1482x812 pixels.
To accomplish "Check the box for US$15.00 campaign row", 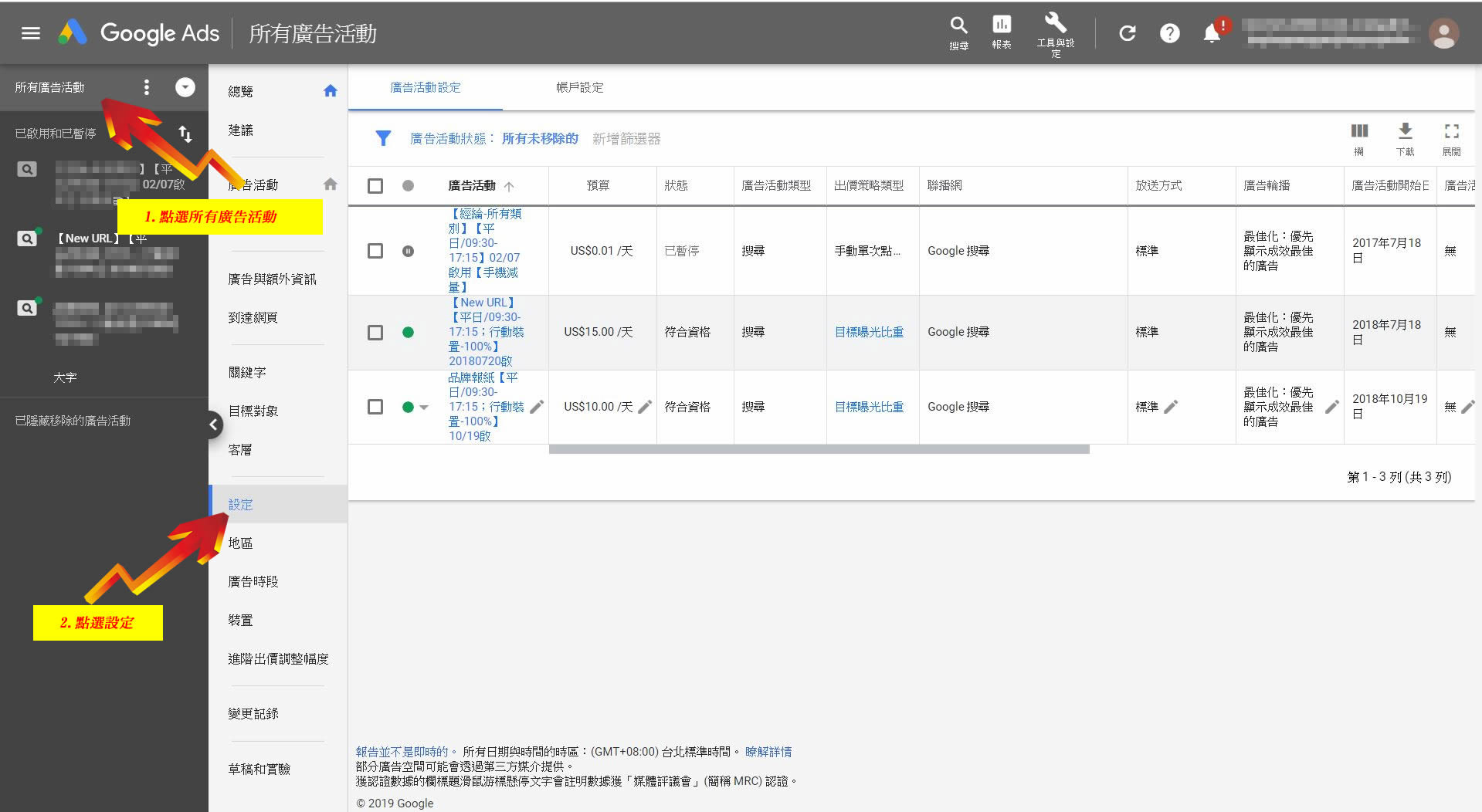I will click(375, 333).
